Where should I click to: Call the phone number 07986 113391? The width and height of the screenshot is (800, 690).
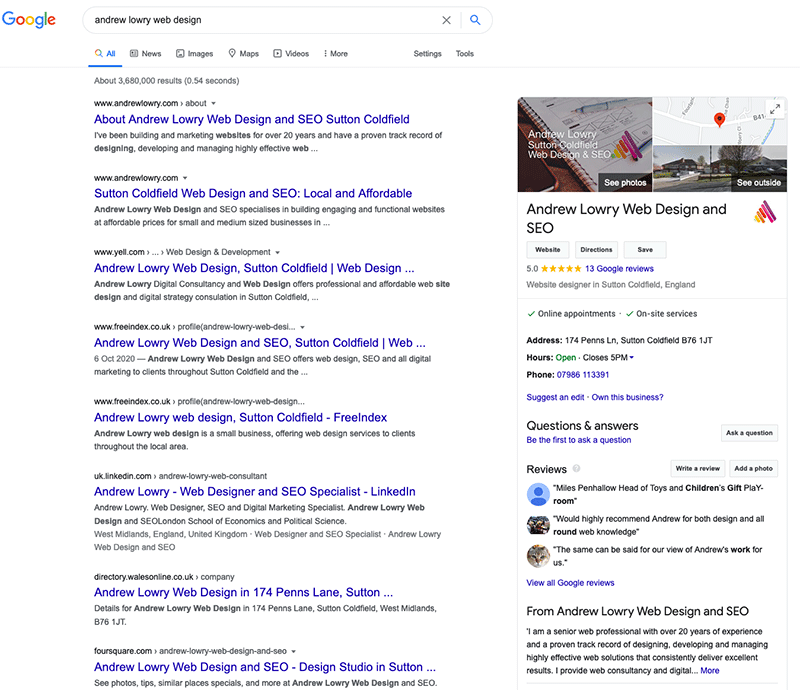pyautogui.click(x=583, y=375)
